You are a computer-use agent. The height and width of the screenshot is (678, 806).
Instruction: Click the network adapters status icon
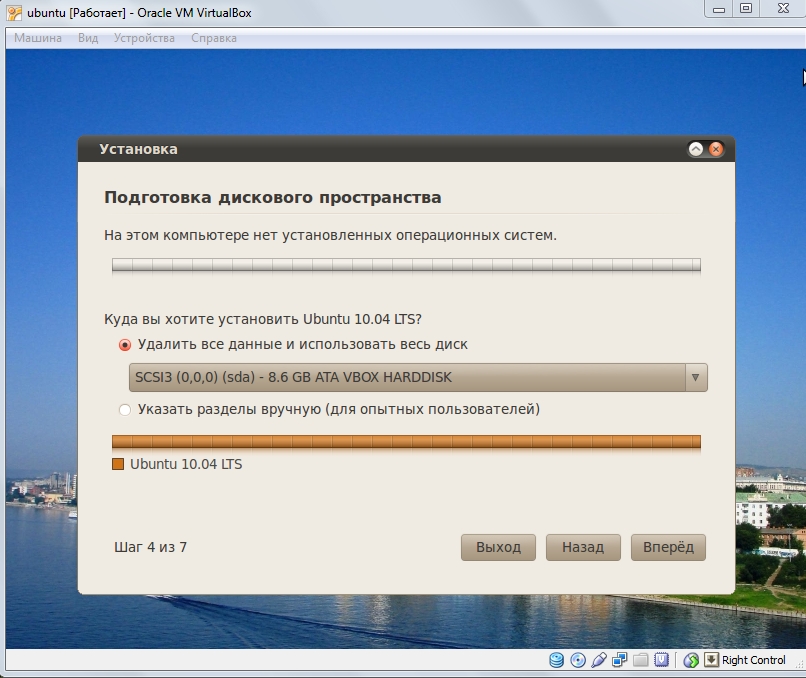tap(619, 660)
